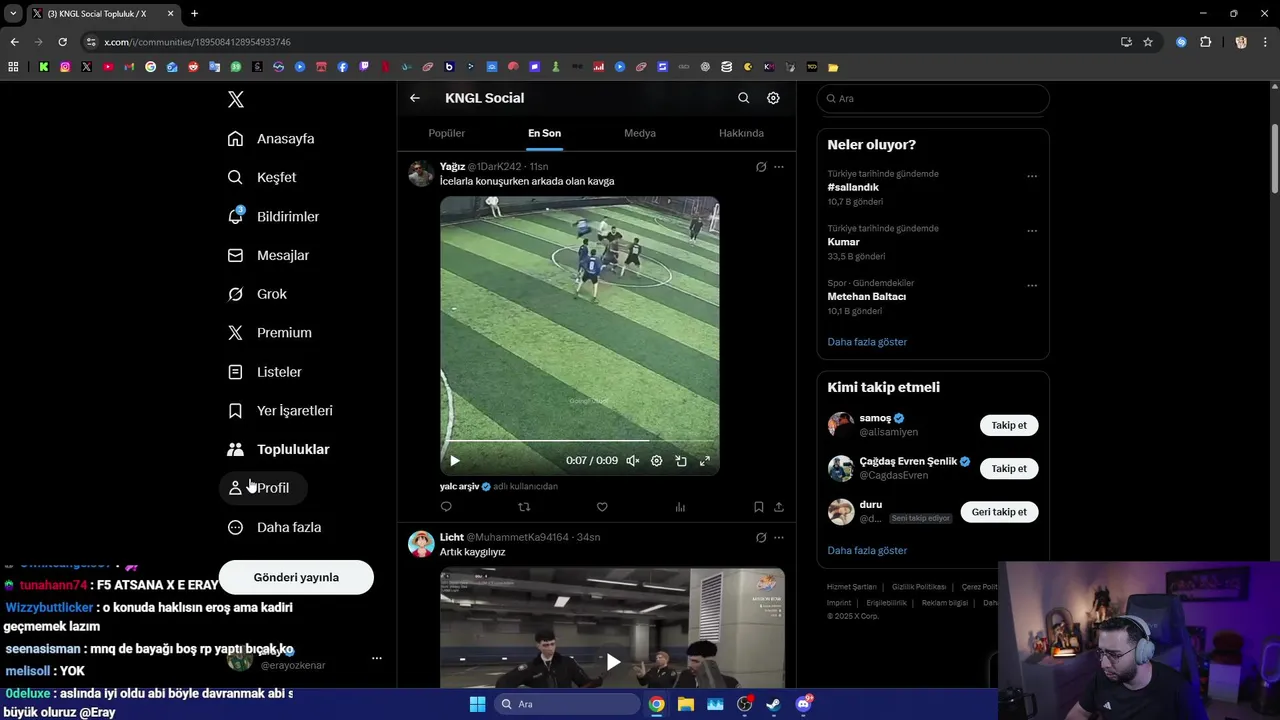Open Metehan Baltacı trending topic
Screen dimensions: 1280x720
tap(866, 297)
